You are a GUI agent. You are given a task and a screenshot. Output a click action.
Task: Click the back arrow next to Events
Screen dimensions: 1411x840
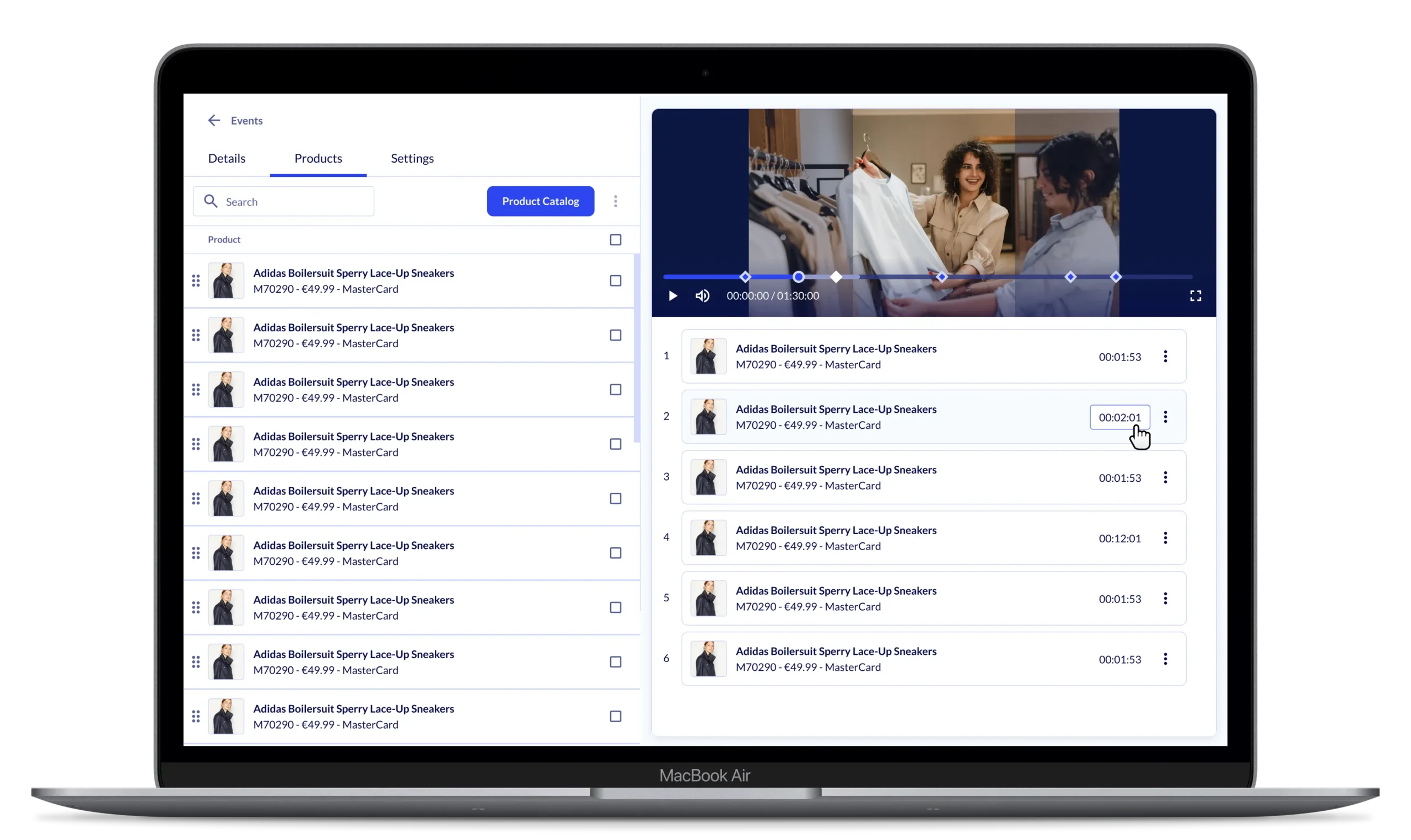point(213,120)
